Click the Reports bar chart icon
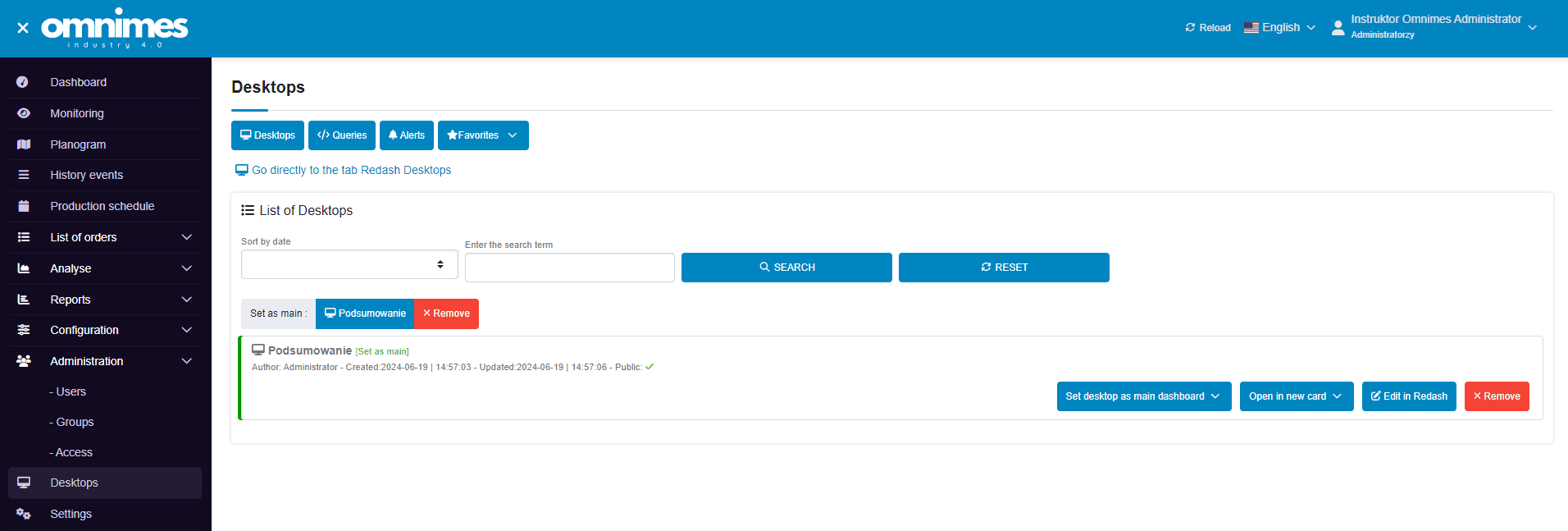 pos(23,300)
